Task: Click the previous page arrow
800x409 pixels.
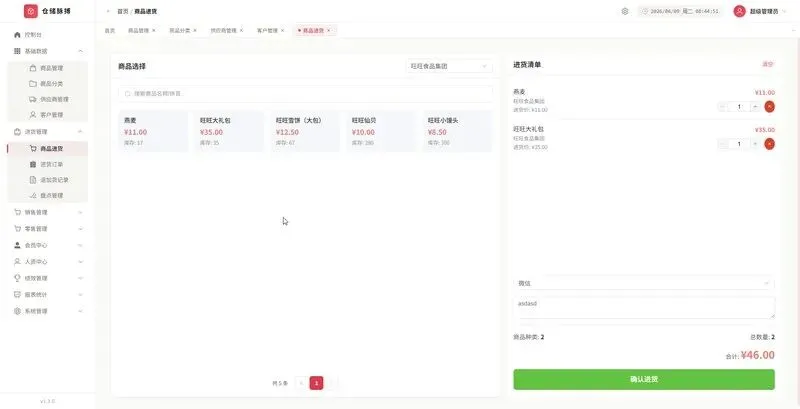Action: (x=301, y=383)
